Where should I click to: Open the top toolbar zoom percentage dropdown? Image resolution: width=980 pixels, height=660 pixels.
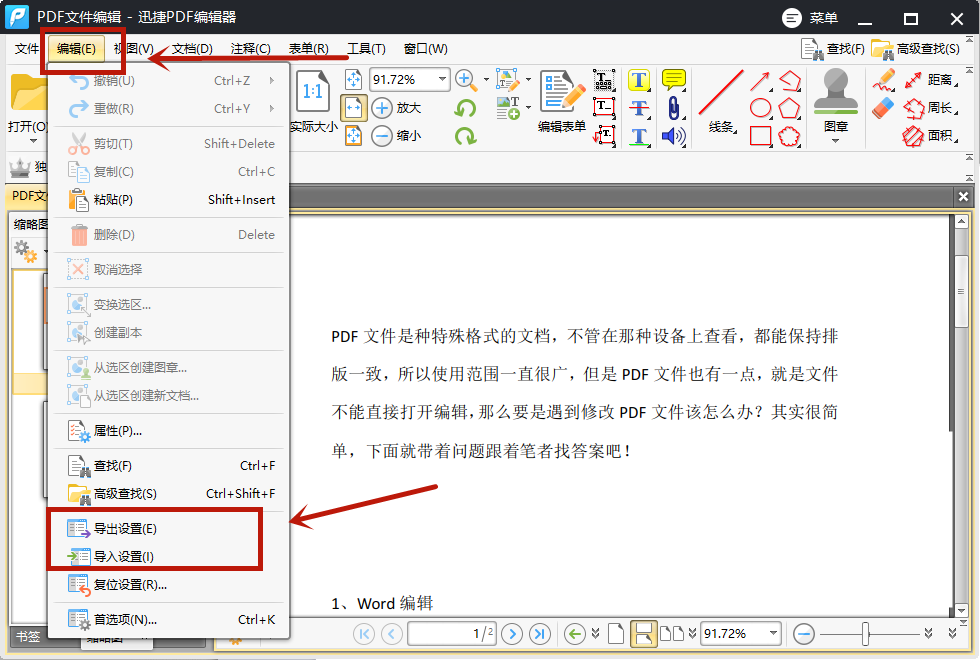click(x=441, y=80)
